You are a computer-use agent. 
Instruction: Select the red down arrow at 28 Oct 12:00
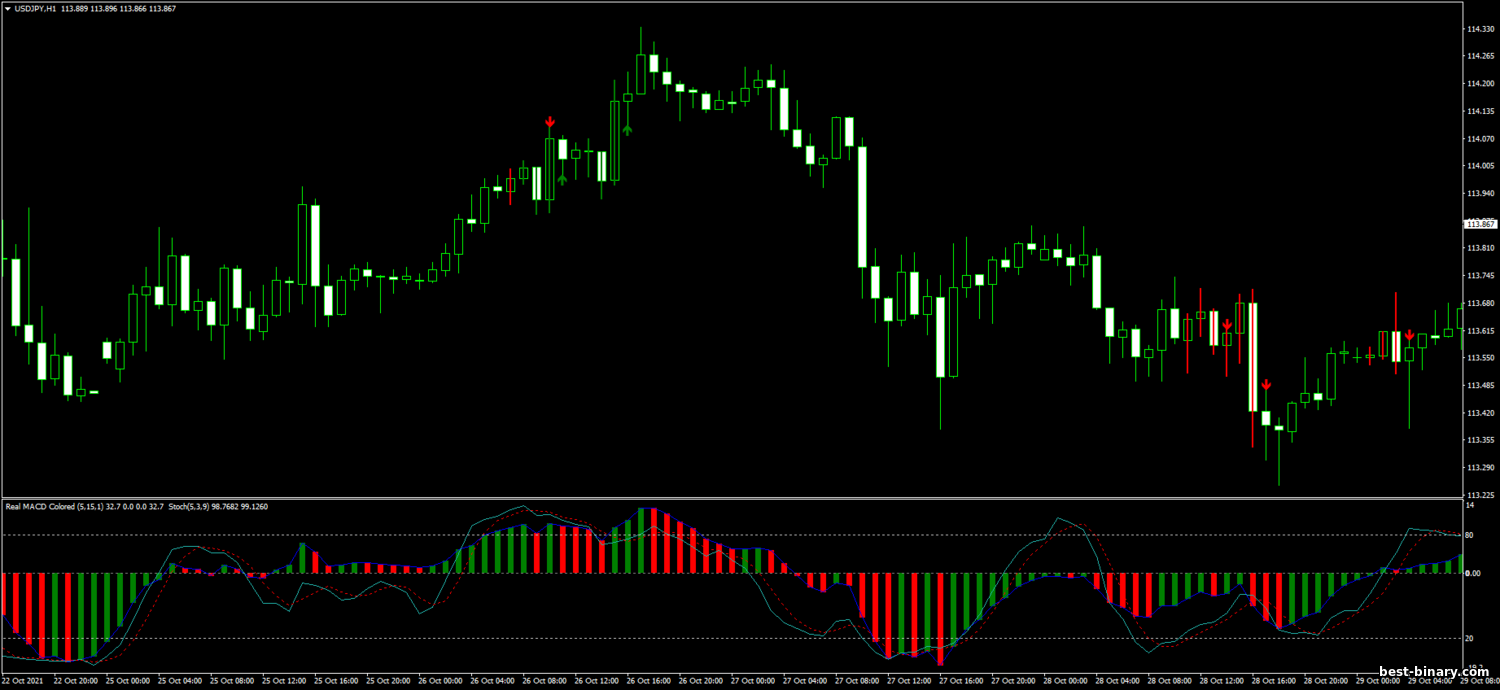(x=1227, y=326)
